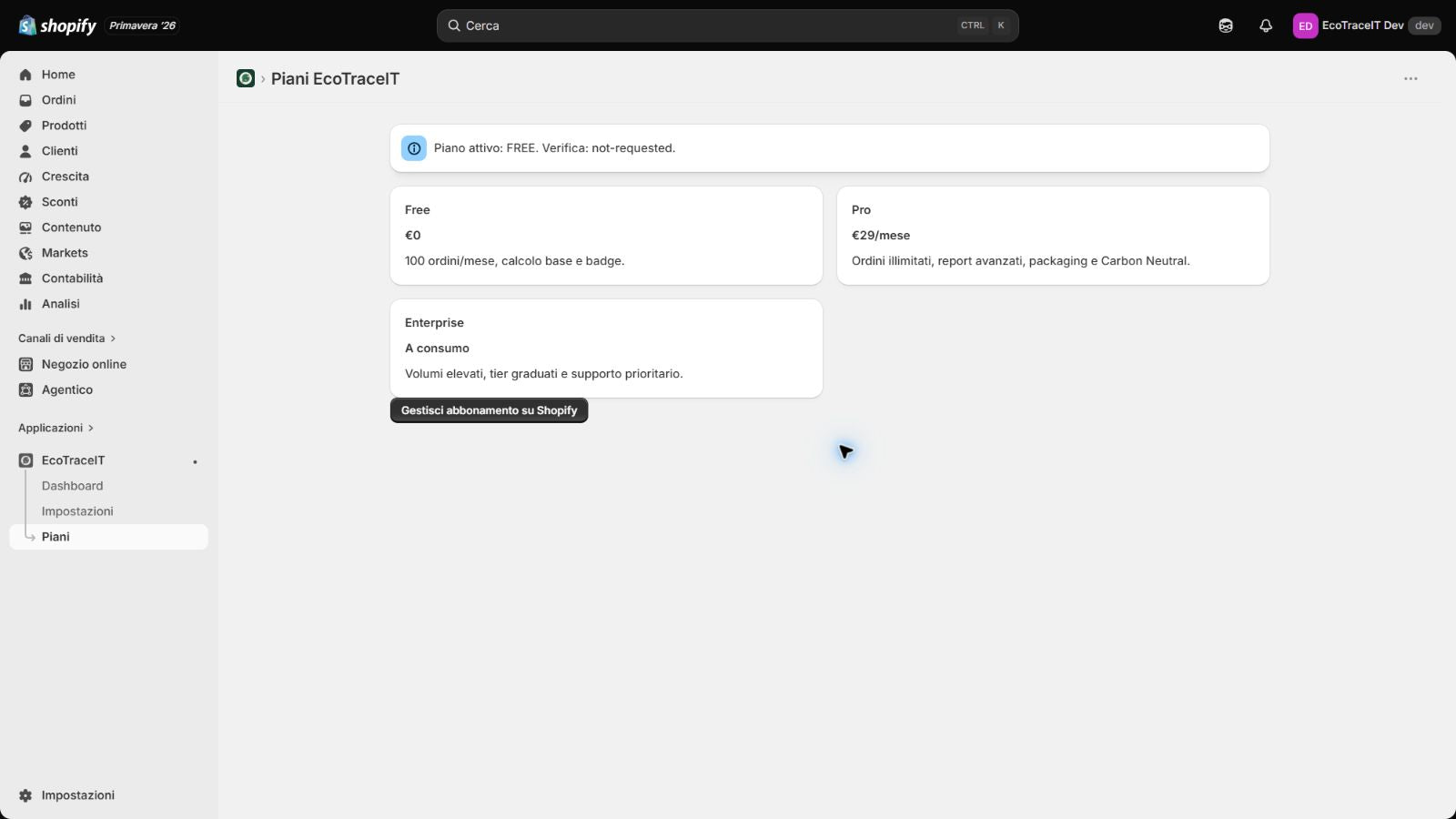Focus the Cerca search field
Viewport: 1456px width, 819px height.
[728, 25]
